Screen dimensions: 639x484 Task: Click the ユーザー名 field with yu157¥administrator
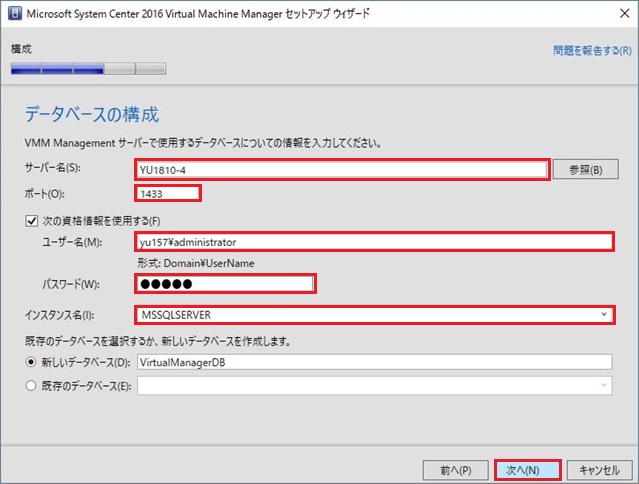click(372, 242)
